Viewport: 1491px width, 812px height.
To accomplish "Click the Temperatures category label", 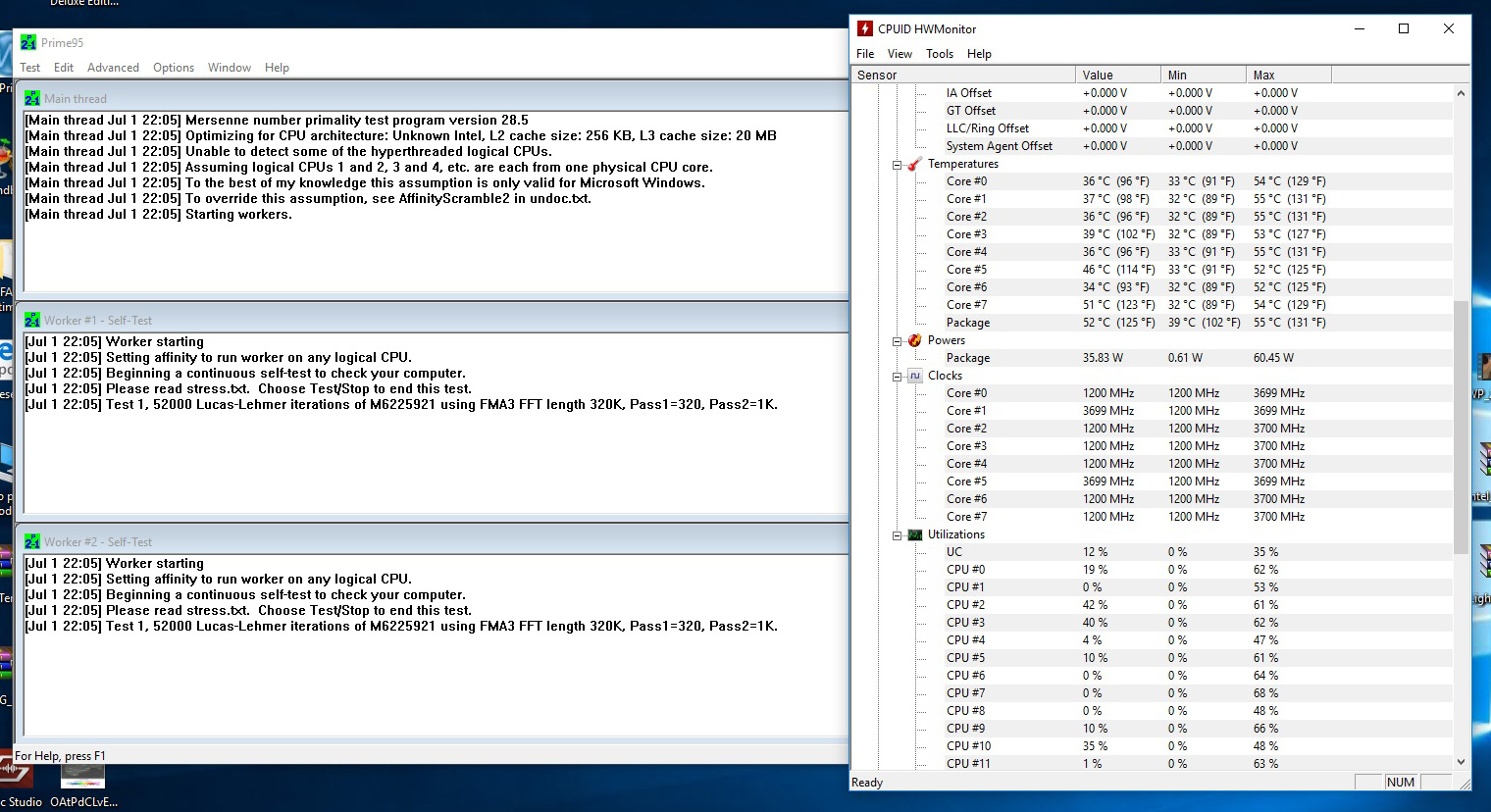I will pyautogui.click(x=963, y=164).
